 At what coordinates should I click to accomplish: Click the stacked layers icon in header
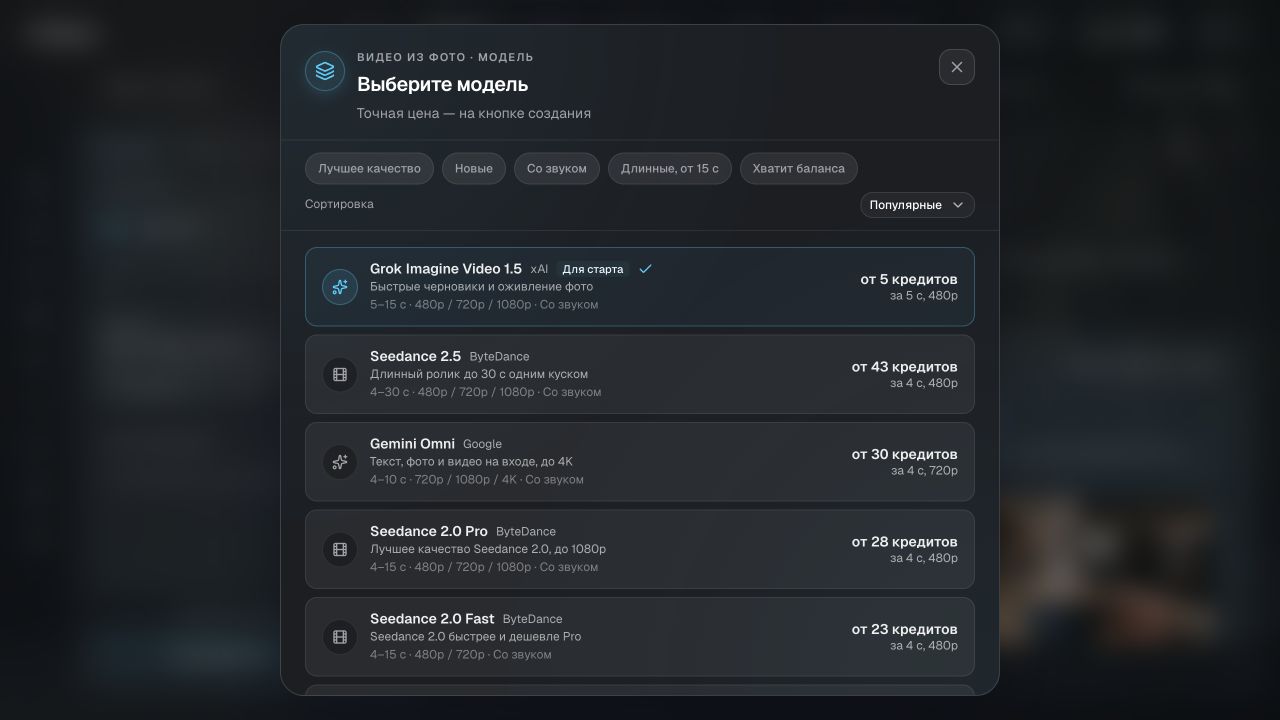(325, 71)
